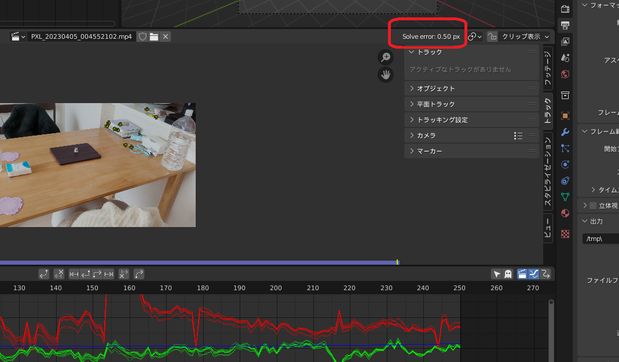Open the Modifier properties wrench icon
Image resolution: width=619 pixels, height=362 pixels.
tap(565, 132)
